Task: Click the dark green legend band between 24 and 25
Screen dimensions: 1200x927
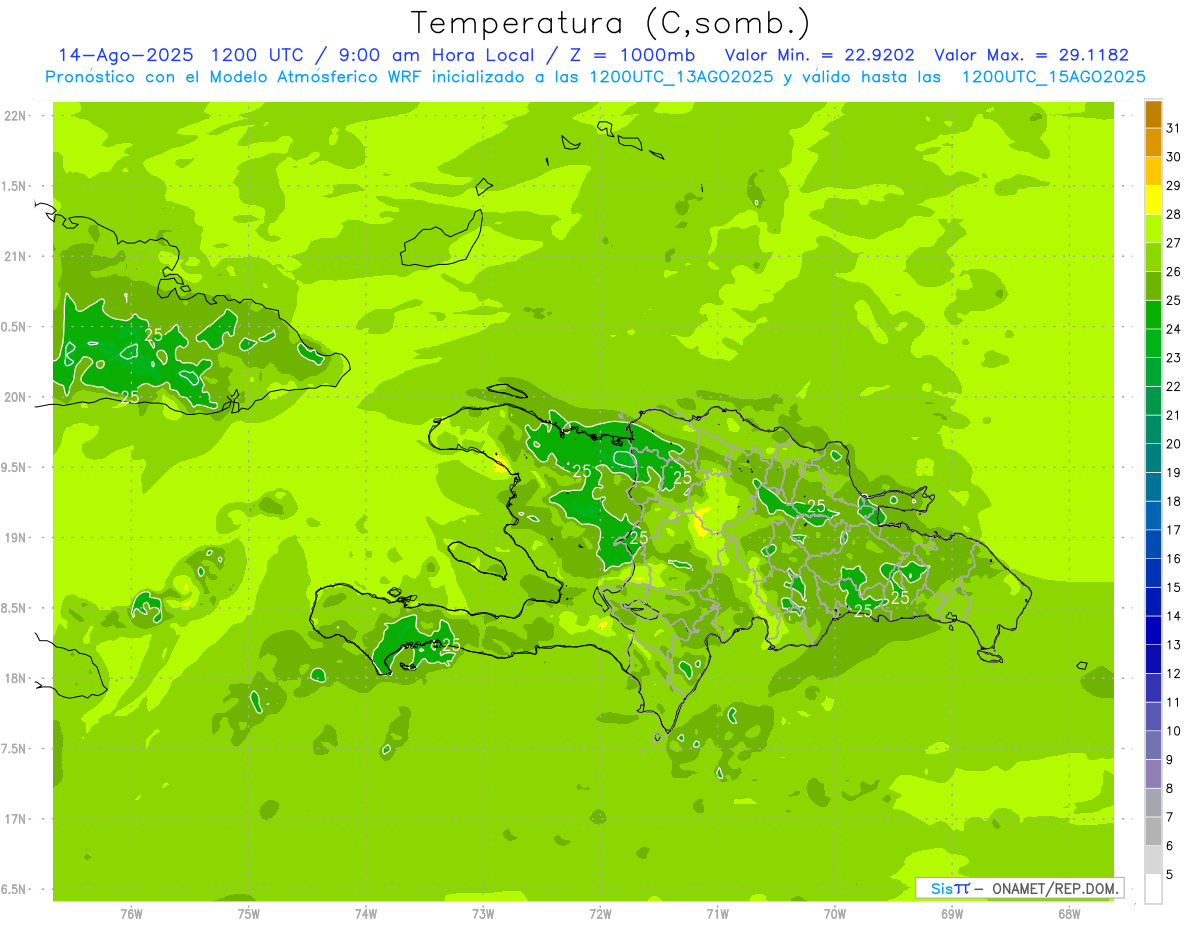Action: point(1153,315)
